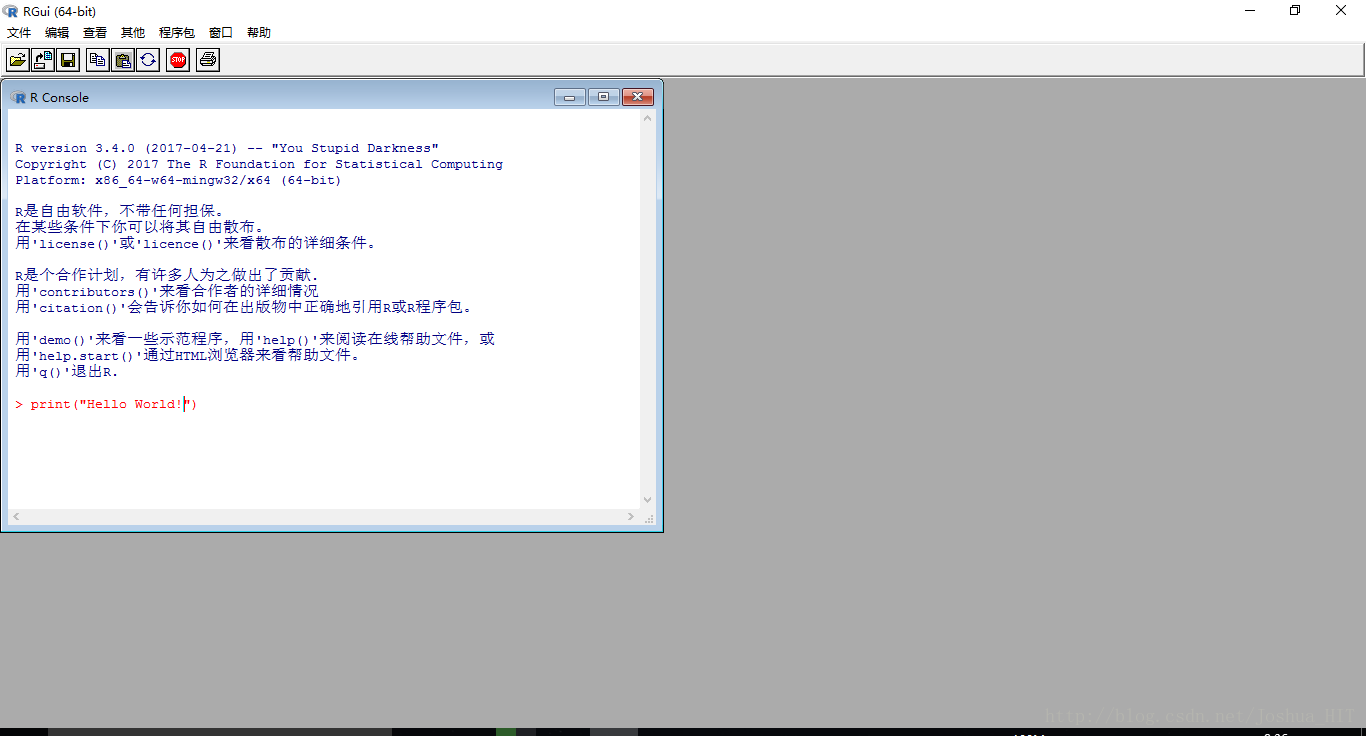Viewport: 1366px width, 736px height.
Task: Click the Load Workspace toolbar icon
Action: click(43, 60)
